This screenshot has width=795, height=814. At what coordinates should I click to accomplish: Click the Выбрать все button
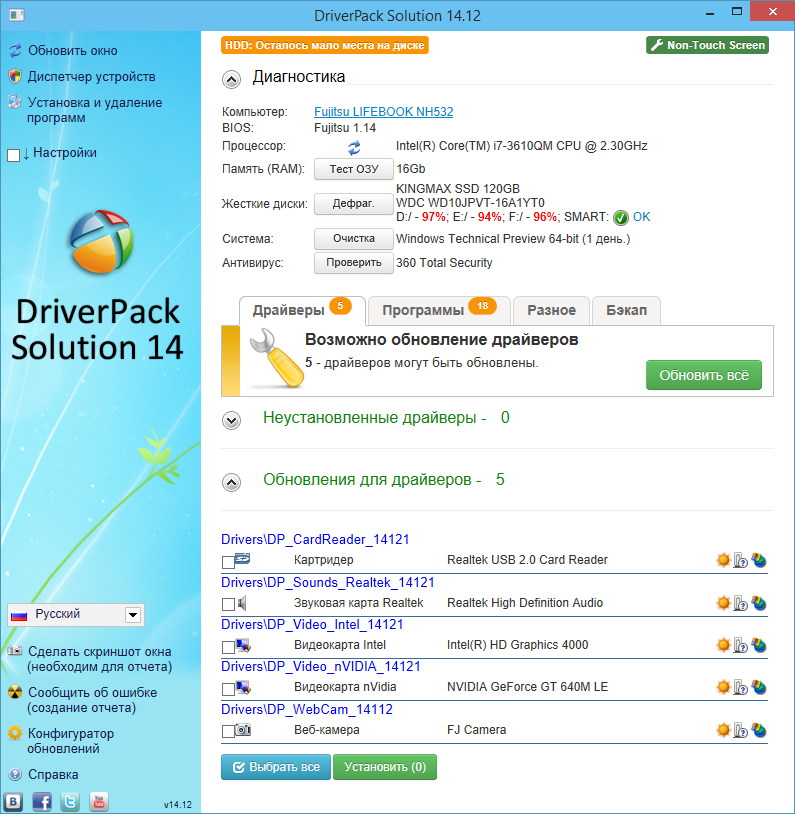click(x=276, y=767)
